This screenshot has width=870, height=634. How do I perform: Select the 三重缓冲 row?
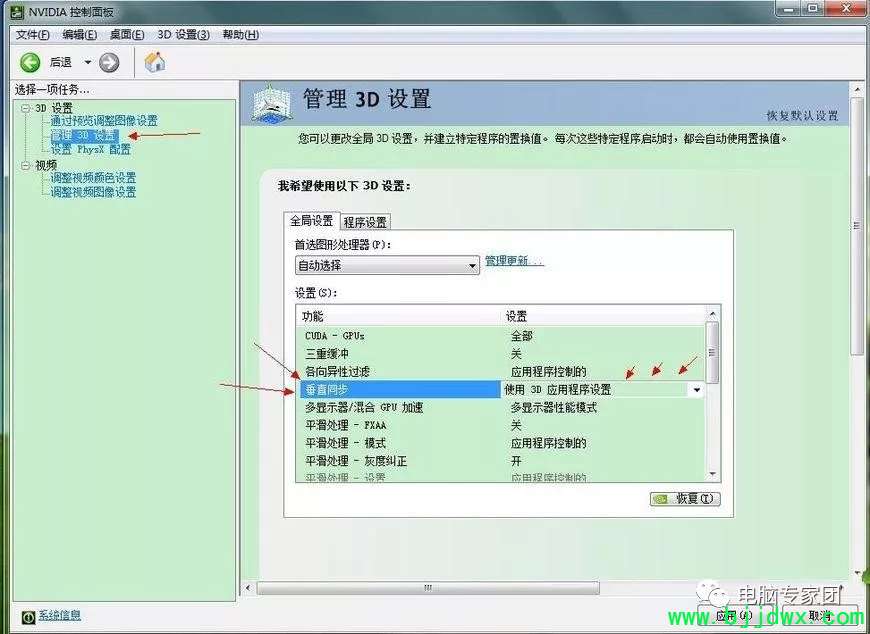click(x=500, y=353)
